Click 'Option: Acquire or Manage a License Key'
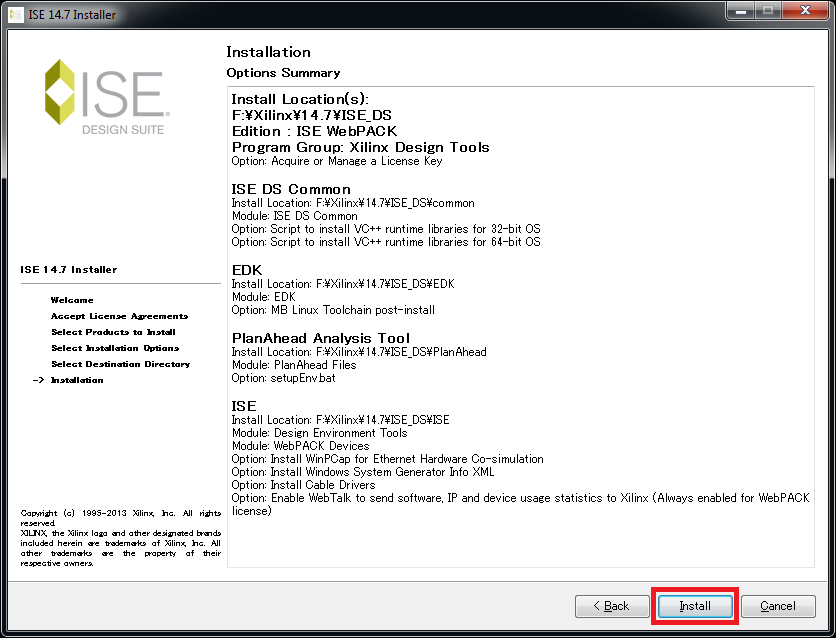The image size is (836, 638). coord(337,161)
